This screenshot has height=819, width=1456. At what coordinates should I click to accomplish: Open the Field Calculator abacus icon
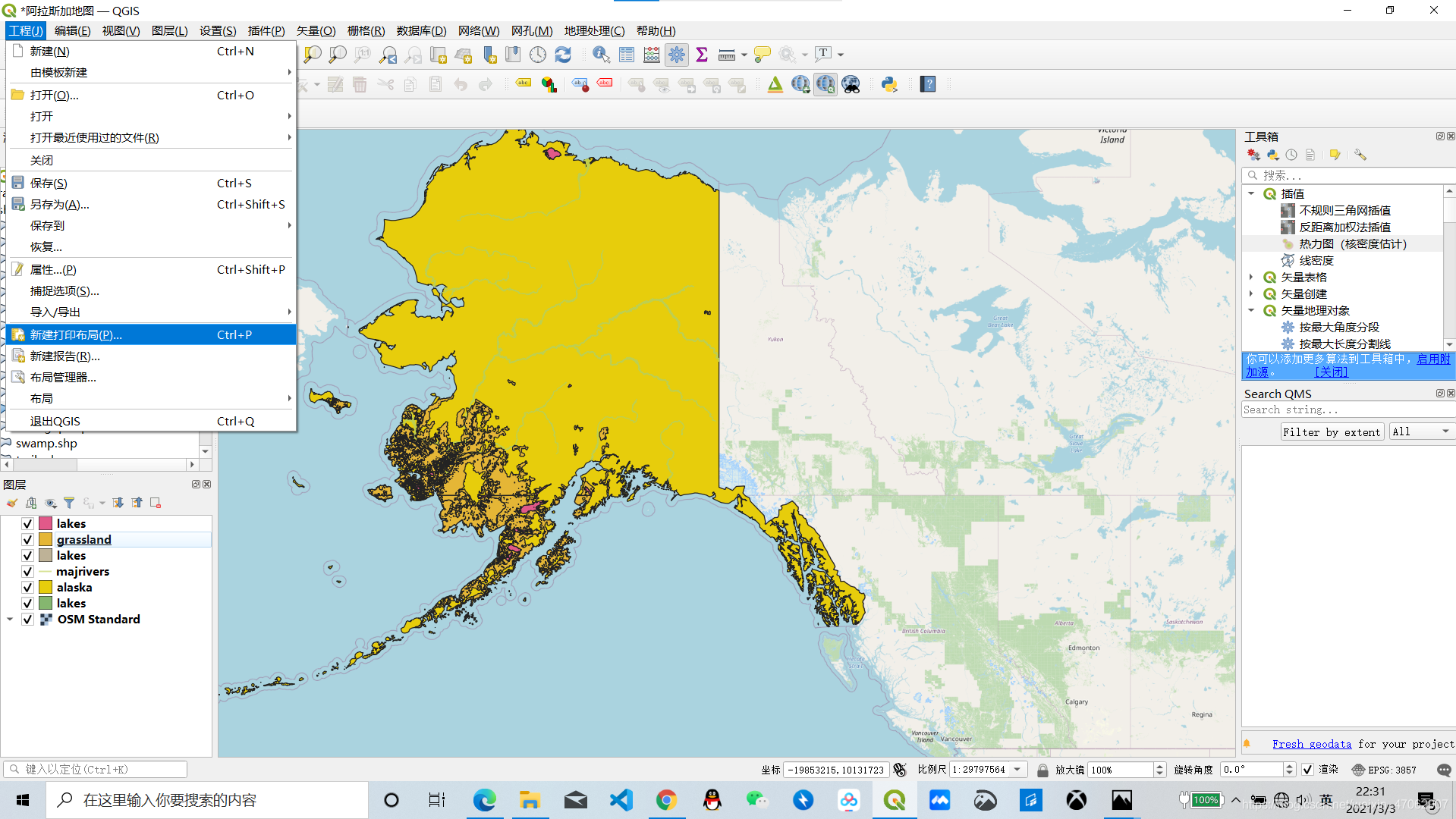(x=652, y=54)
